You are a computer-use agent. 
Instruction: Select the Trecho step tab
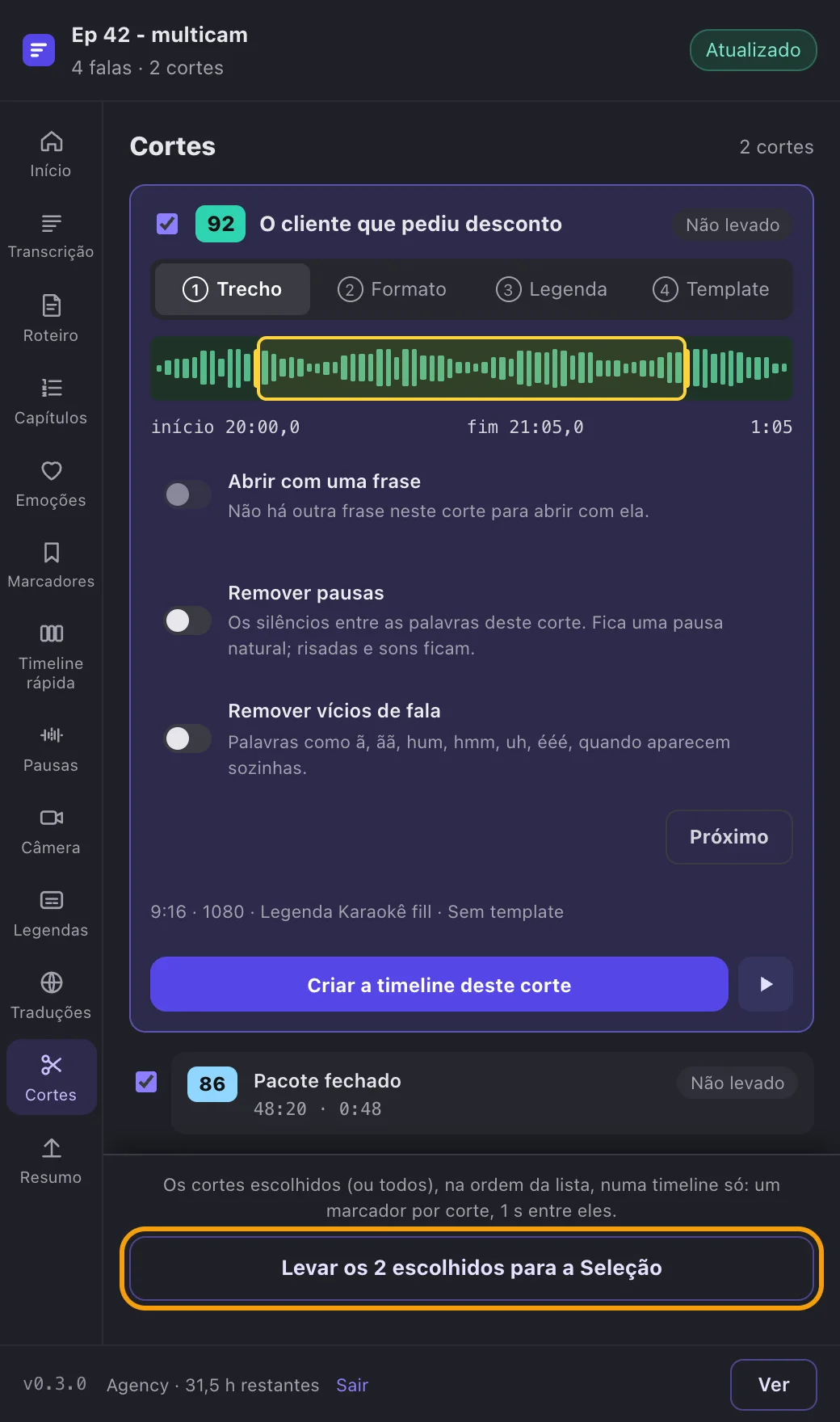click(233, 289)
